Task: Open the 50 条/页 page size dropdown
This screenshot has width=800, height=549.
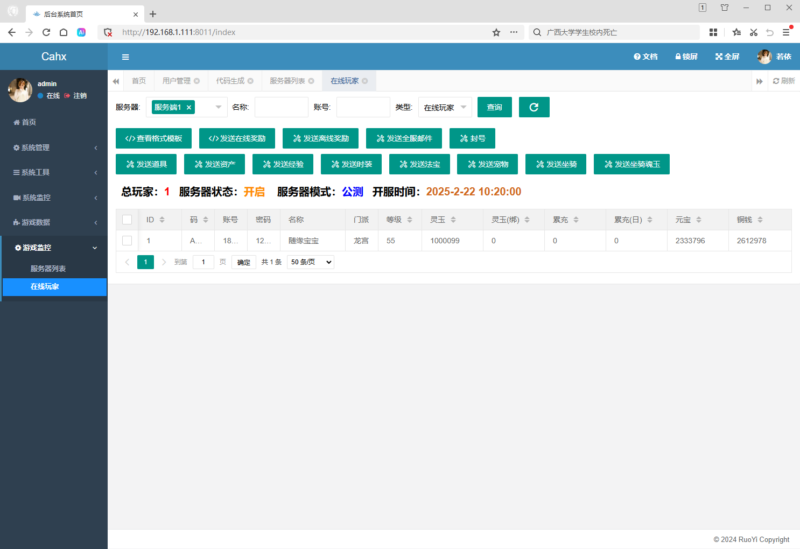Action: (310, 262)
